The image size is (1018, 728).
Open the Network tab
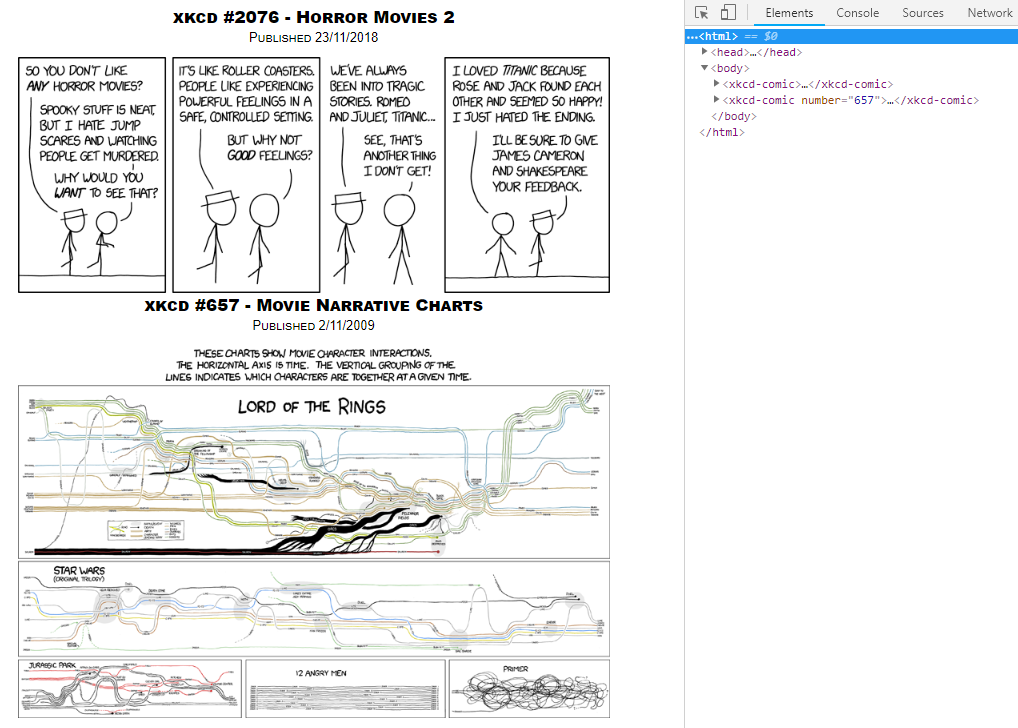click(x=989, y=13)
